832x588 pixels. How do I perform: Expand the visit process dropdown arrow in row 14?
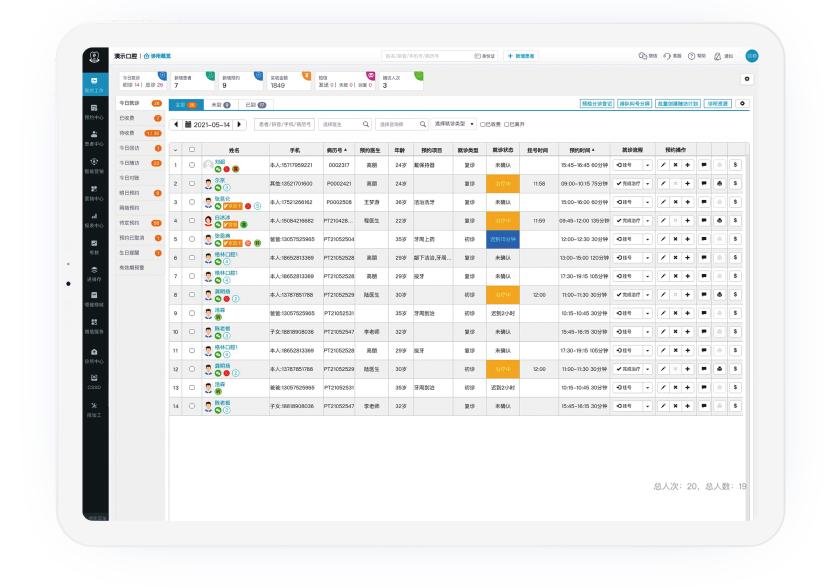point(647,406)
